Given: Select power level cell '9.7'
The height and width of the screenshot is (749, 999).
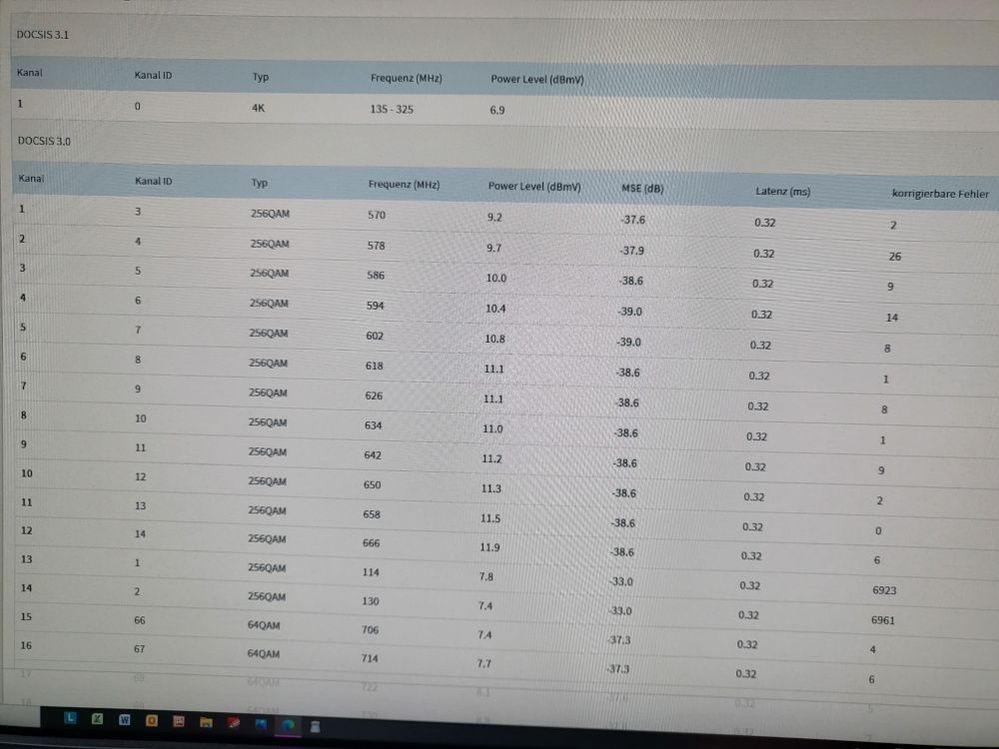Looking at the screenshot, I should point(494,248).
